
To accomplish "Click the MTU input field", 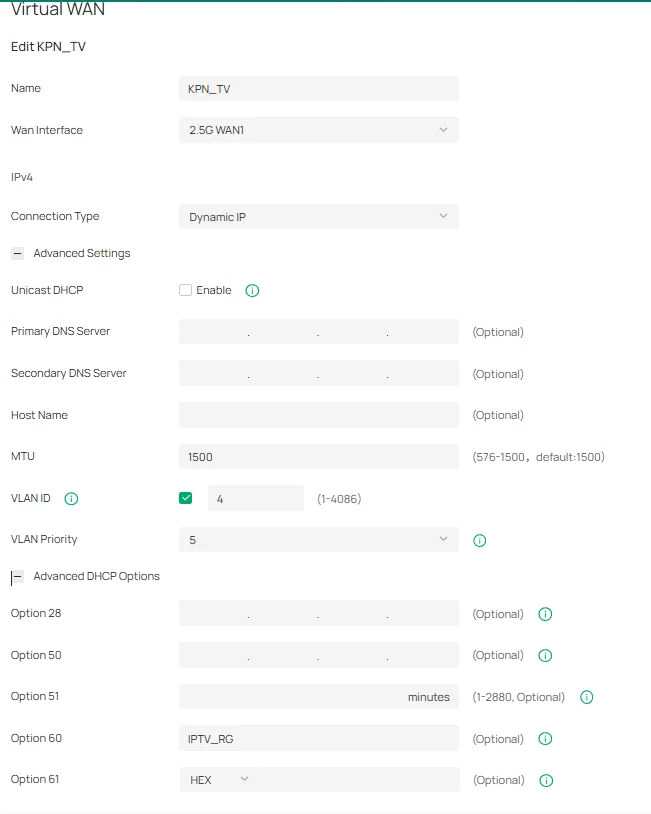I will point(318,457).
